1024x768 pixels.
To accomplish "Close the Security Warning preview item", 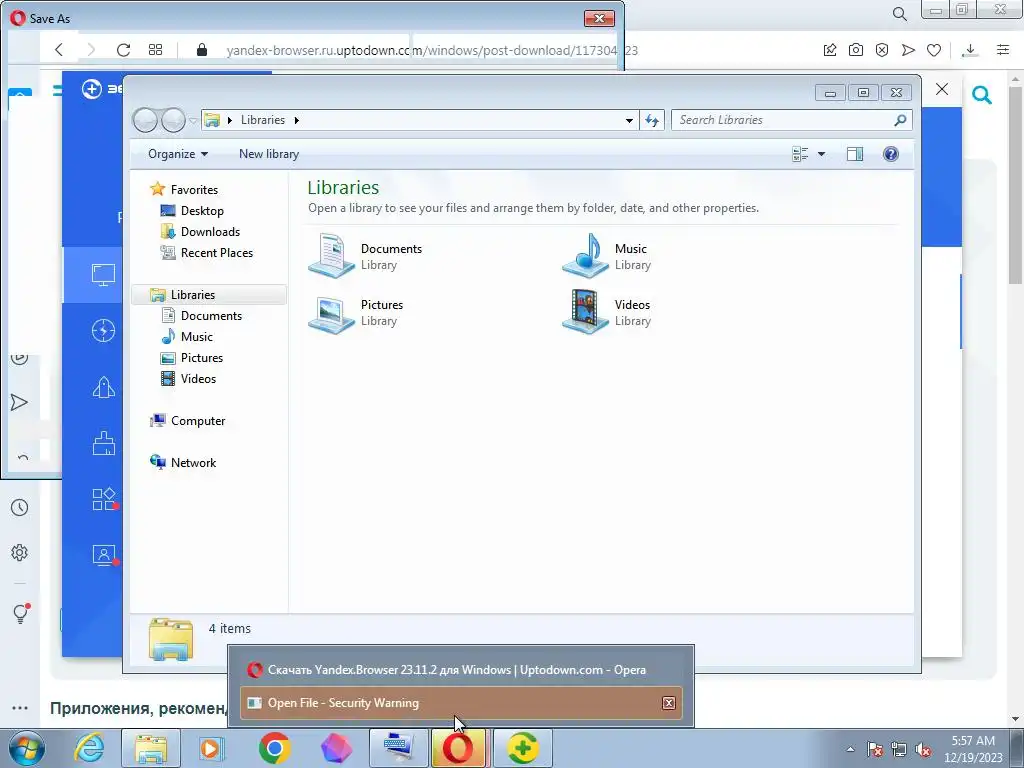I will (x=669, y=703).
